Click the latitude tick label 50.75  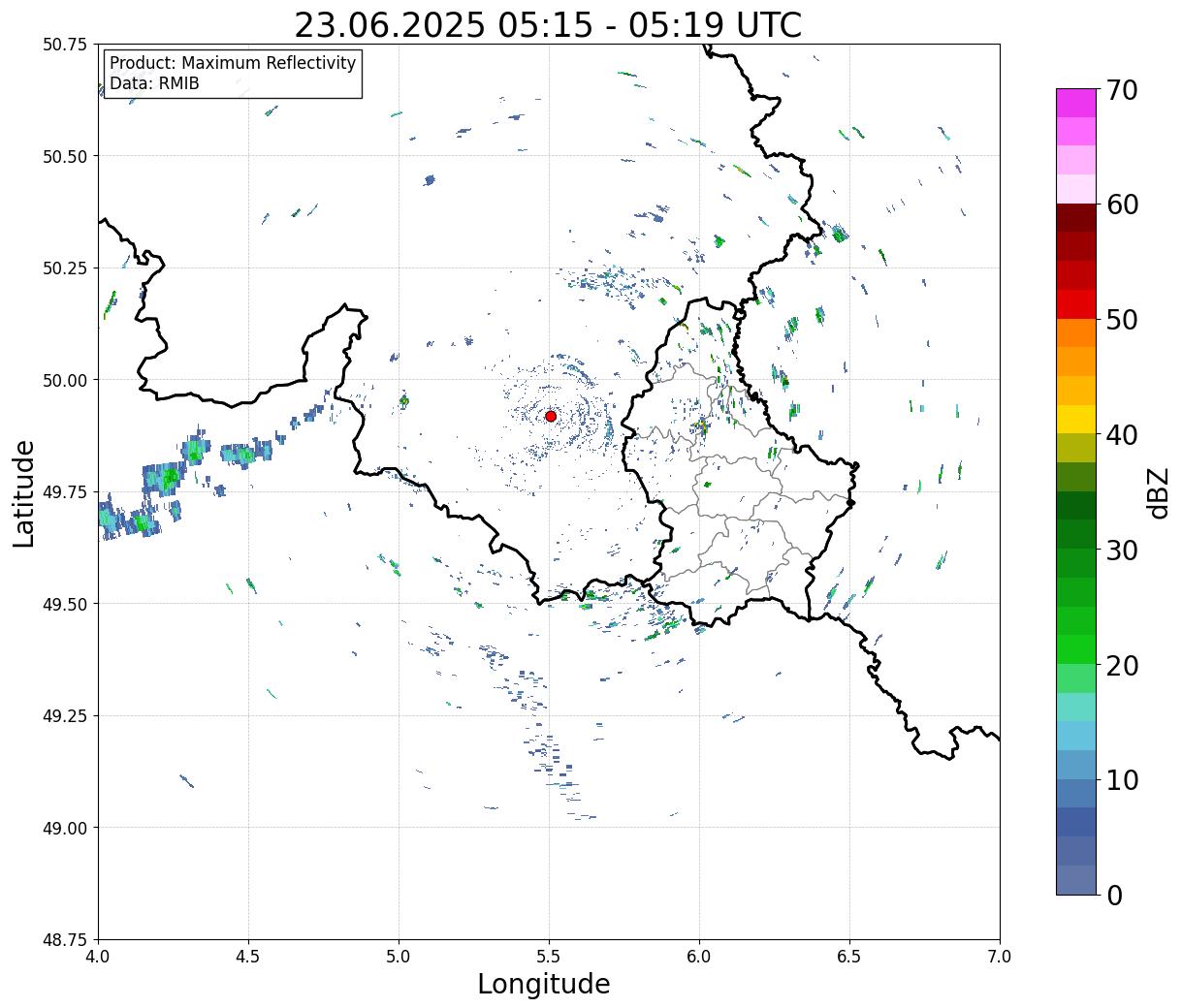(65, 45)
